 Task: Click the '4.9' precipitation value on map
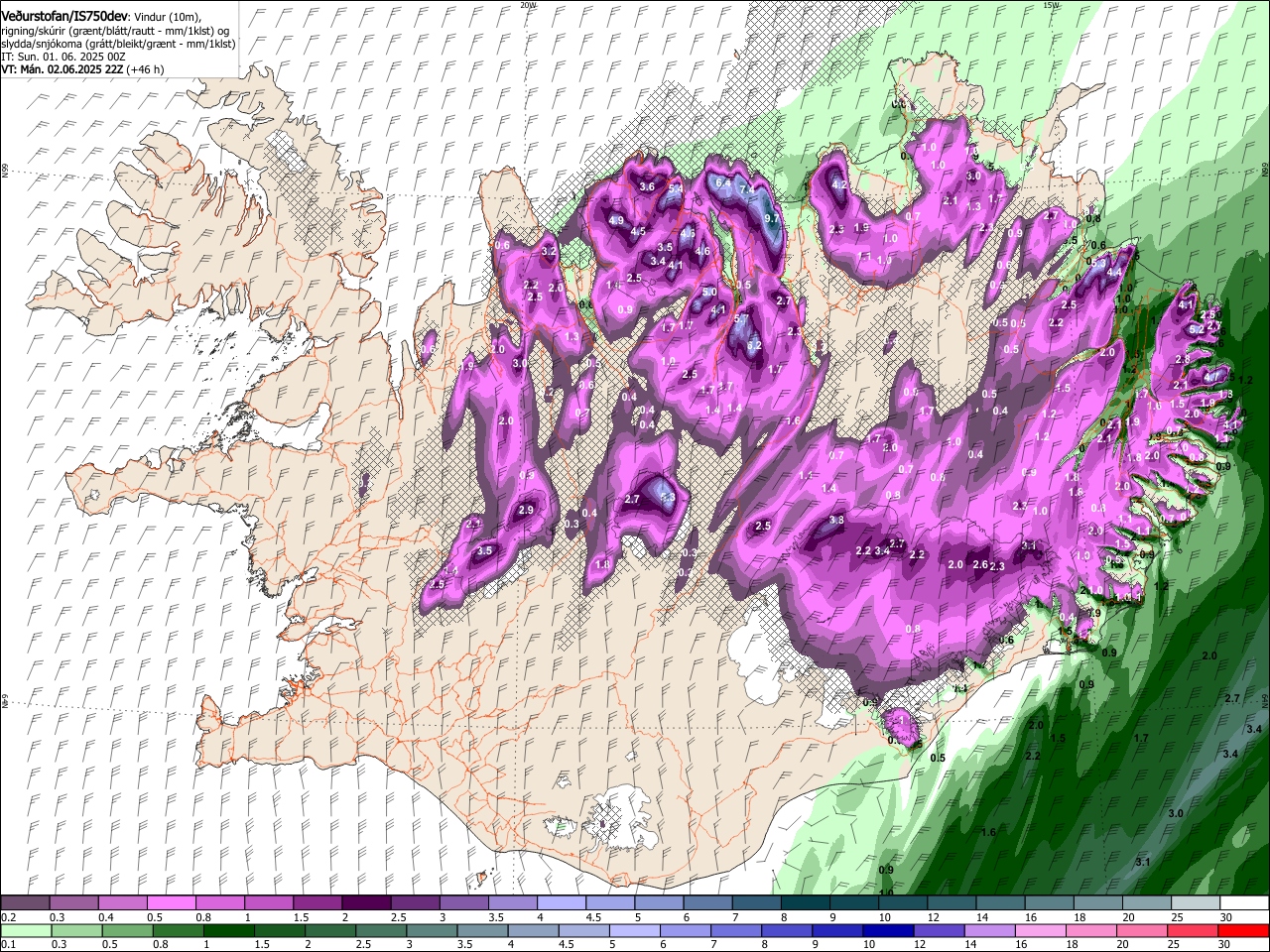(616, 220)
